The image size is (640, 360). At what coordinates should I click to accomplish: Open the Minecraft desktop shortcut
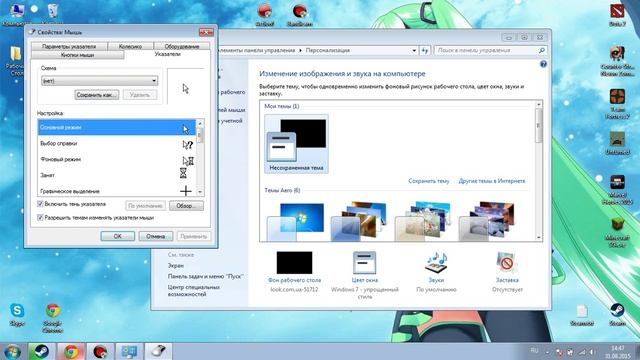coord(617,233)
